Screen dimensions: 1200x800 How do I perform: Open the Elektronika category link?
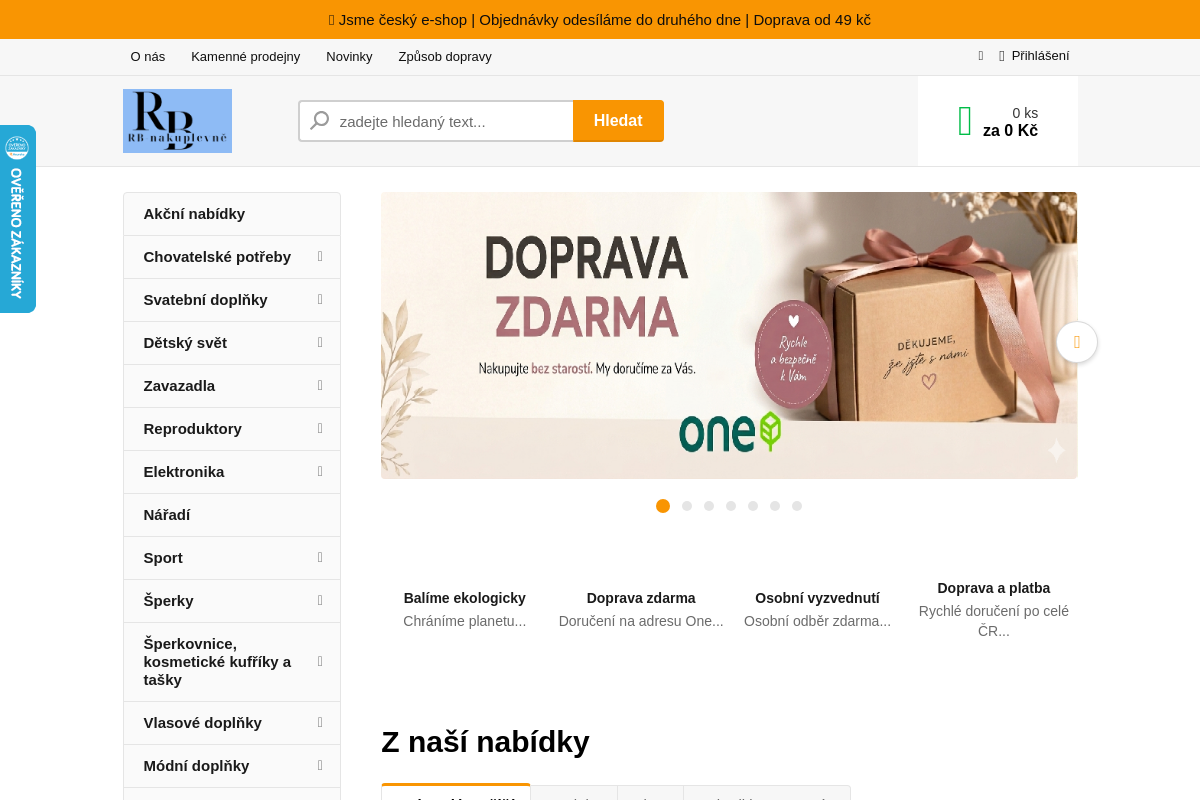(x=184, y=472)
